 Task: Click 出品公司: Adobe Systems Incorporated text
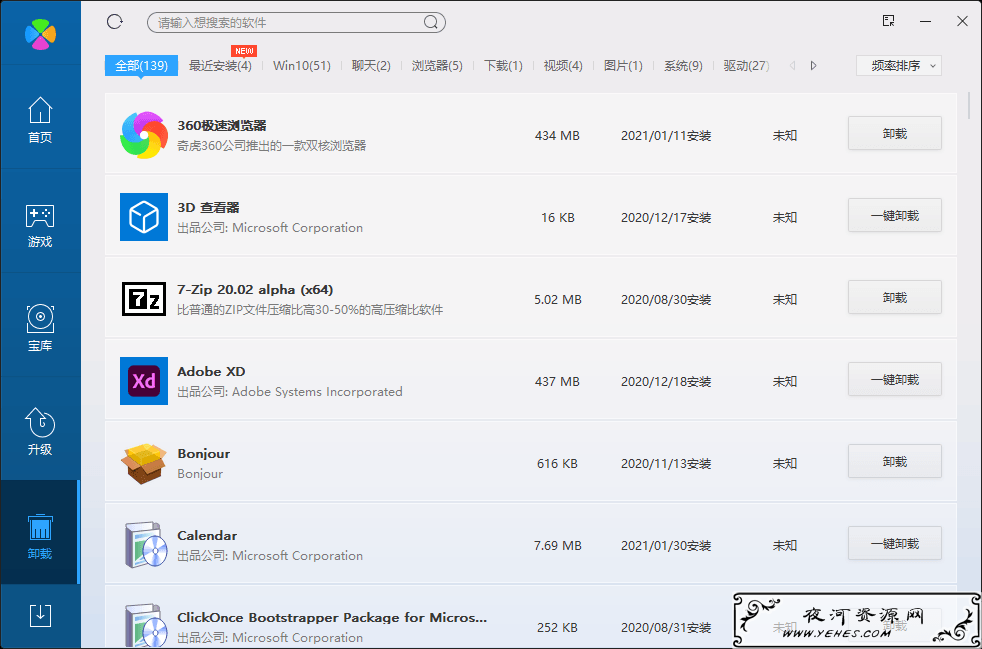(290, 392)
